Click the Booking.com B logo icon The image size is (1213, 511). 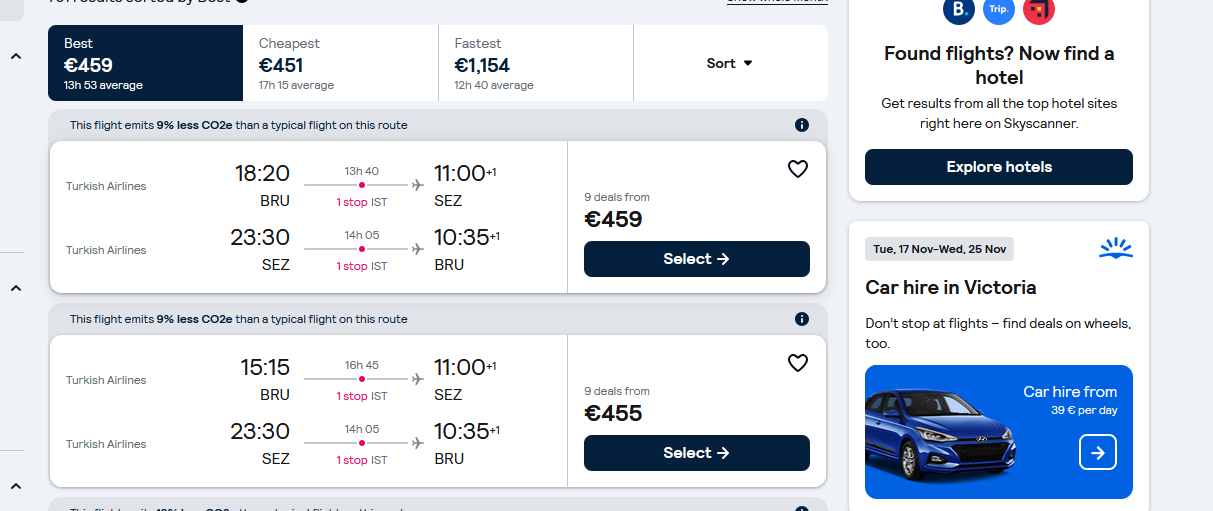959,10
